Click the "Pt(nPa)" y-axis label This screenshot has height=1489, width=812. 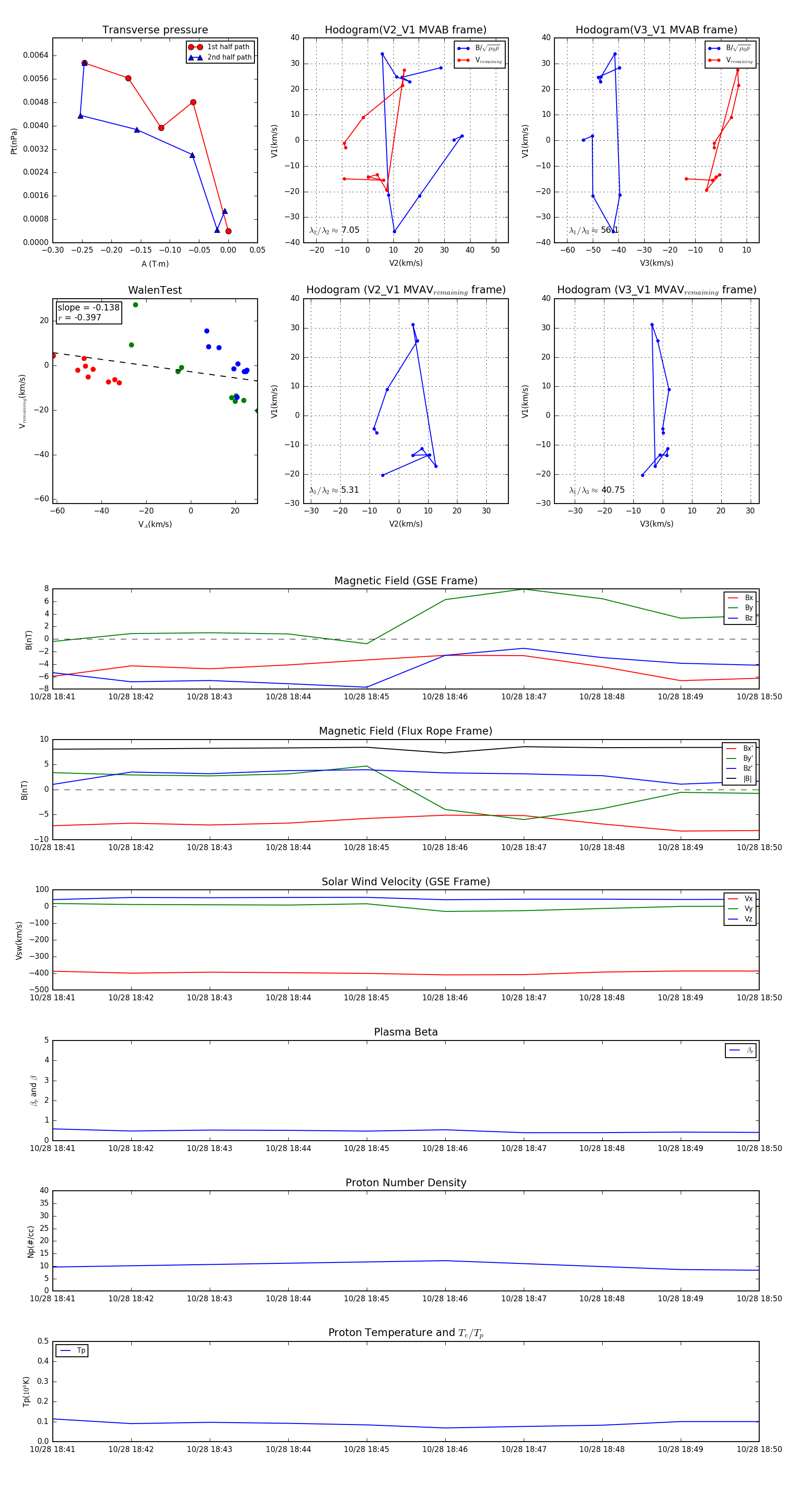point(14,141)
